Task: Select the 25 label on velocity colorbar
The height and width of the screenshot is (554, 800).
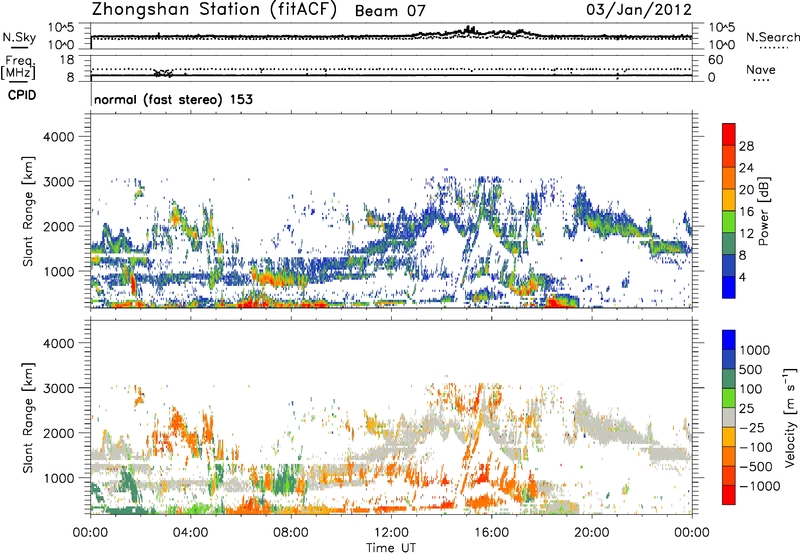Action: tap(746, 409)
